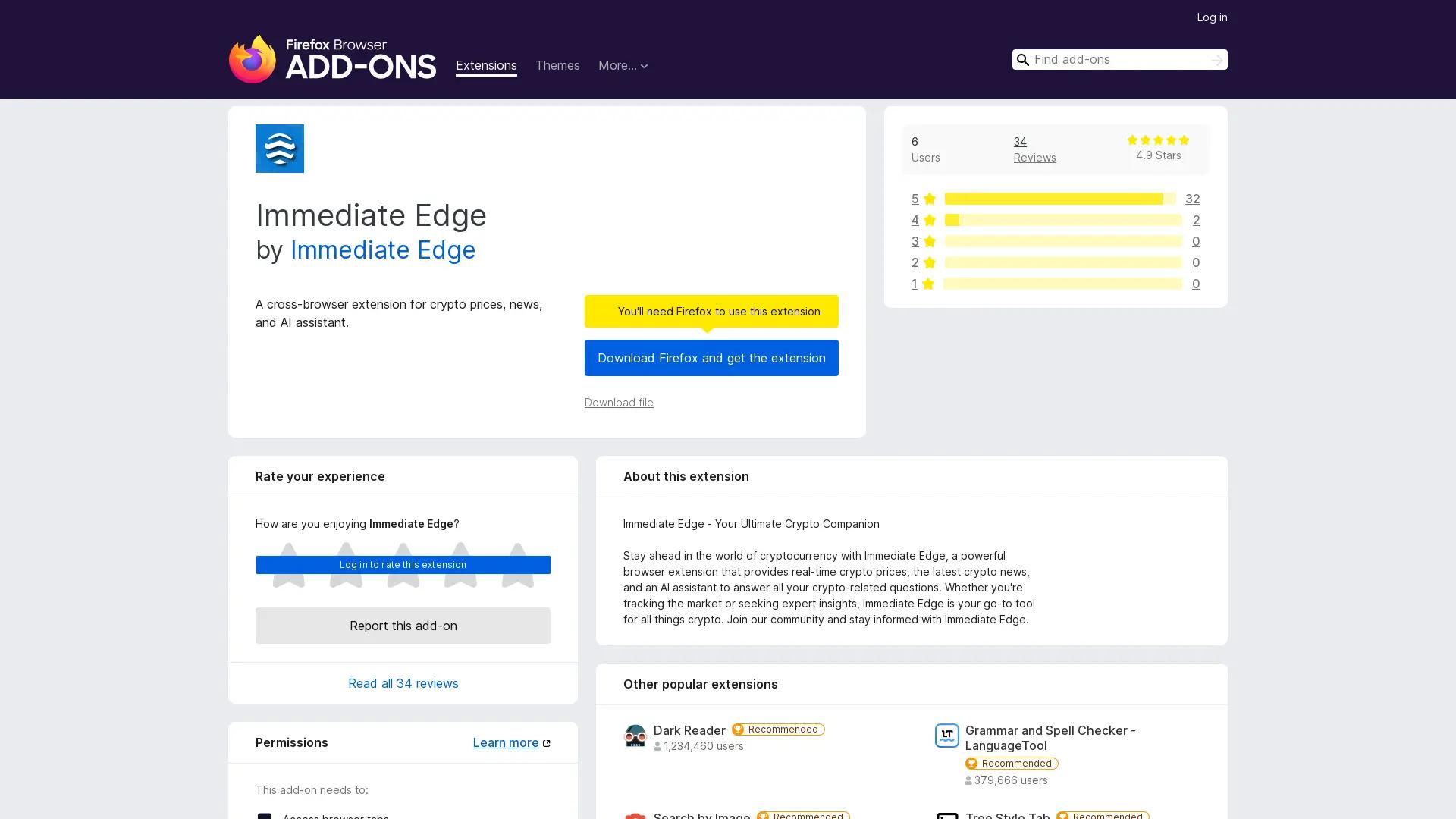Viewport: 1456px width, 819px height.
Task: Select the fifth gray rating star
Action: click(x=518, y=566)
